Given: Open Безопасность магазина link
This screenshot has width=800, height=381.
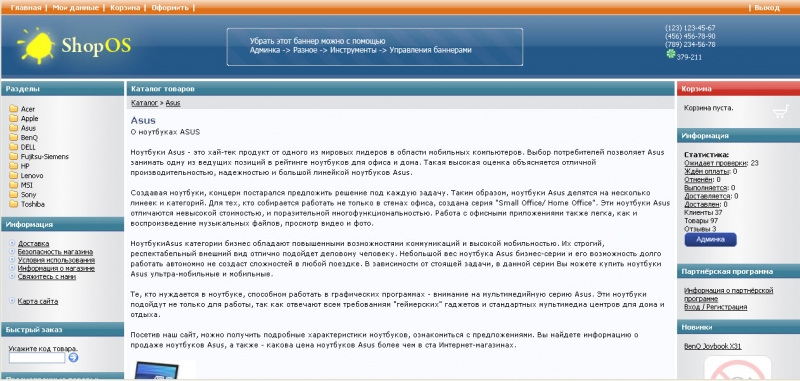Looking at the screenshot, I should 55,252.
